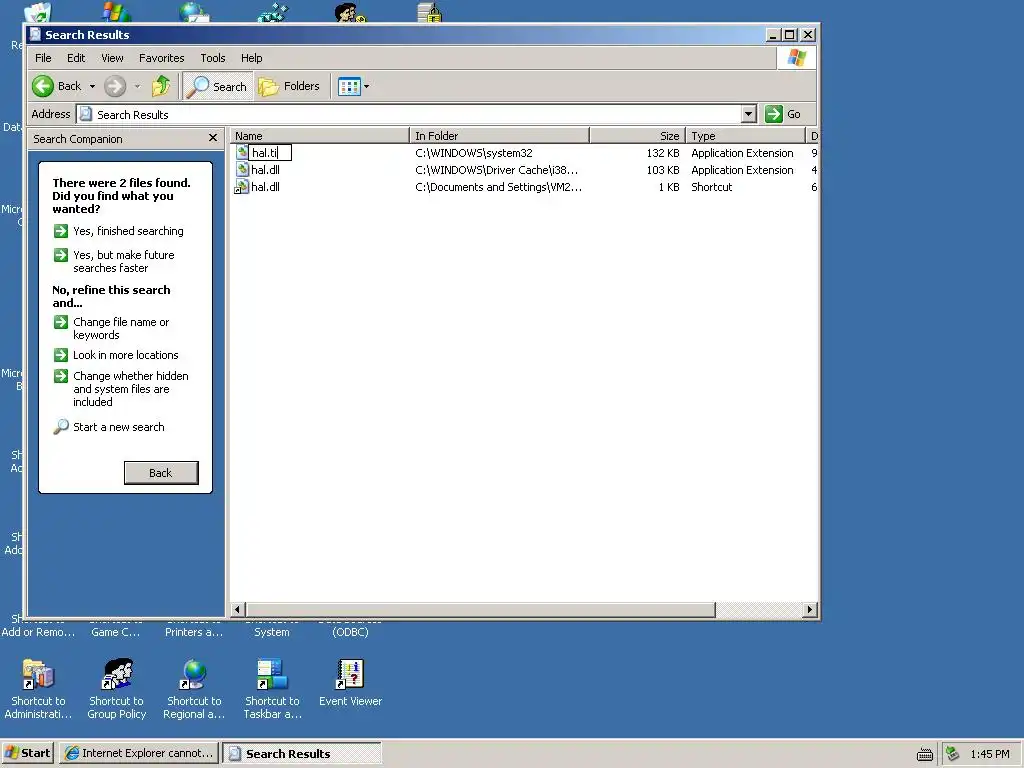Image resolution: width=1024 pixels, height=768 pixels.
Task: Click the network icon in system tray
Action: [x=952, y=754]
